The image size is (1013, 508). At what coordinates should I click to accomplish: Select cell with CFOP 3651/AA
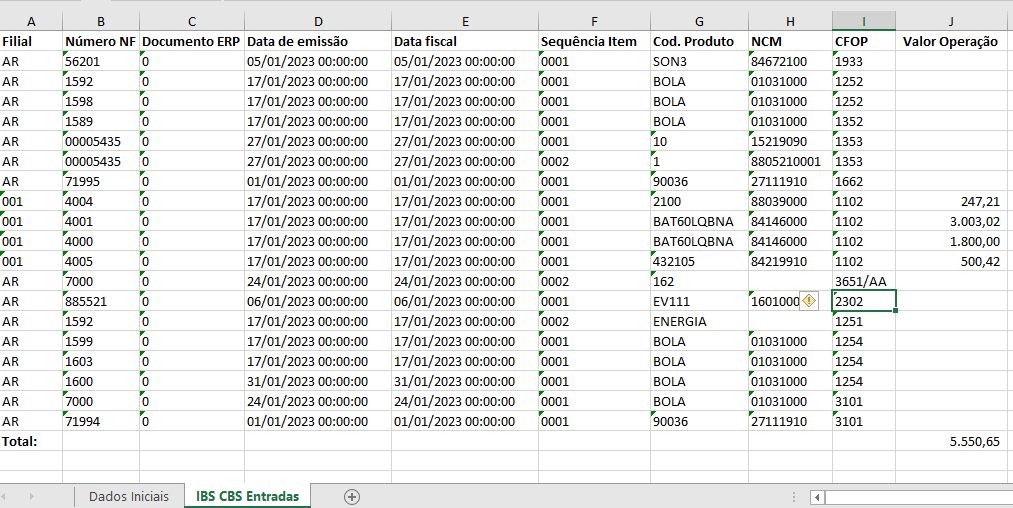point(863,281)
